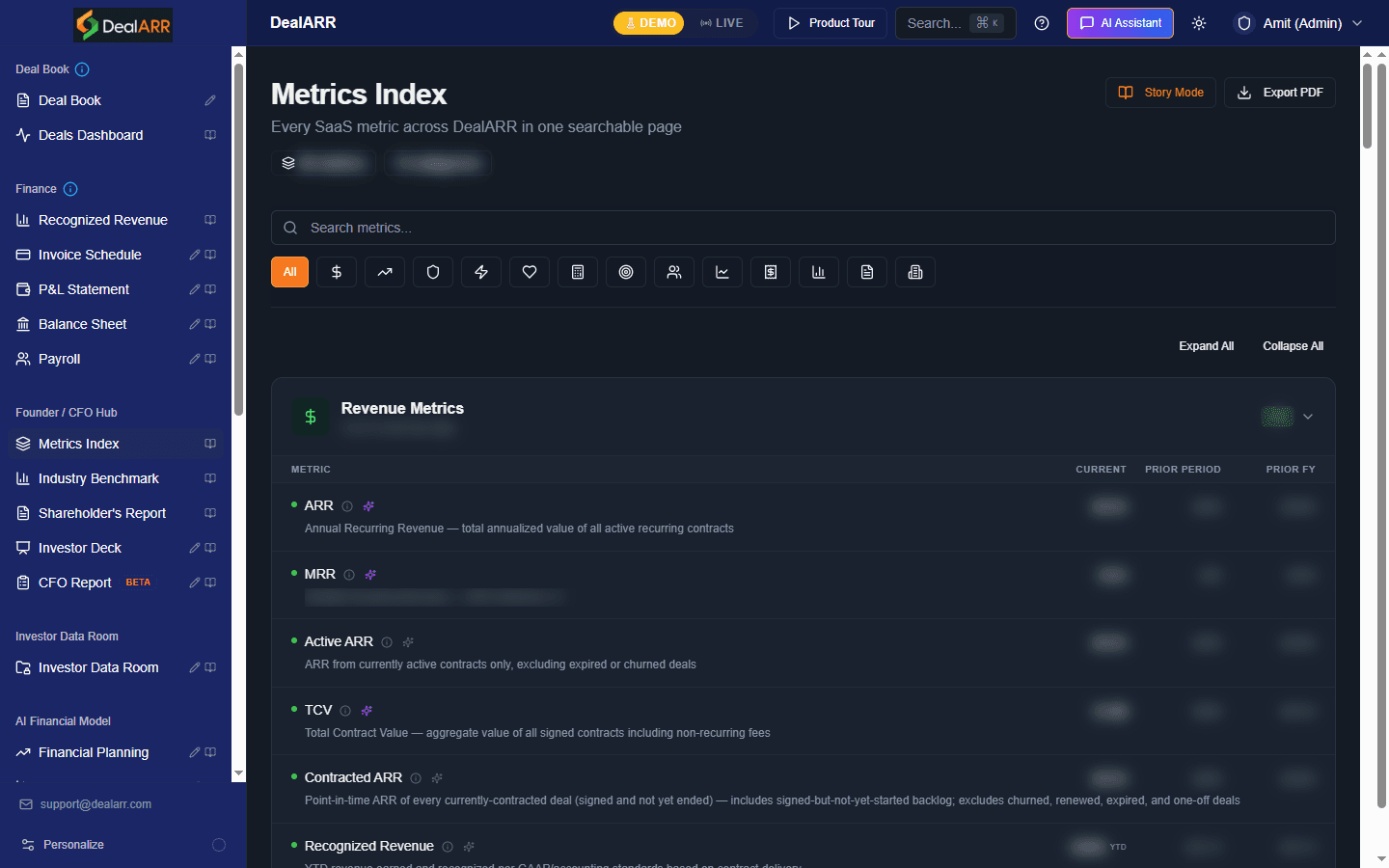Open Deal Book in the sidebar

pos(69,100)
